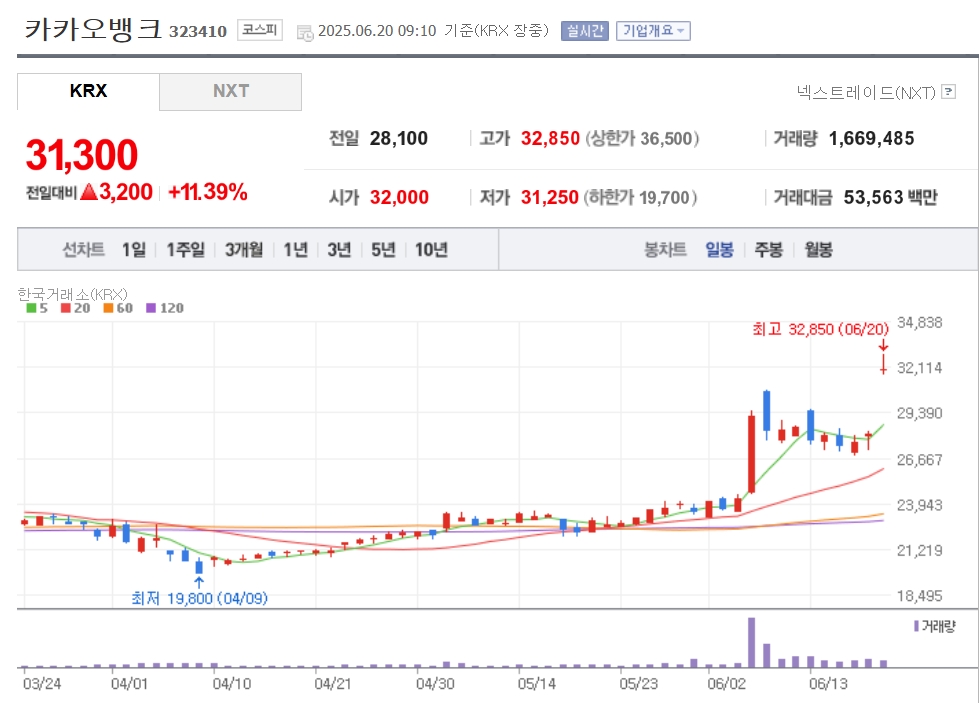Click the 코스피 market badge
979x703 pixels.
[260, 30]
